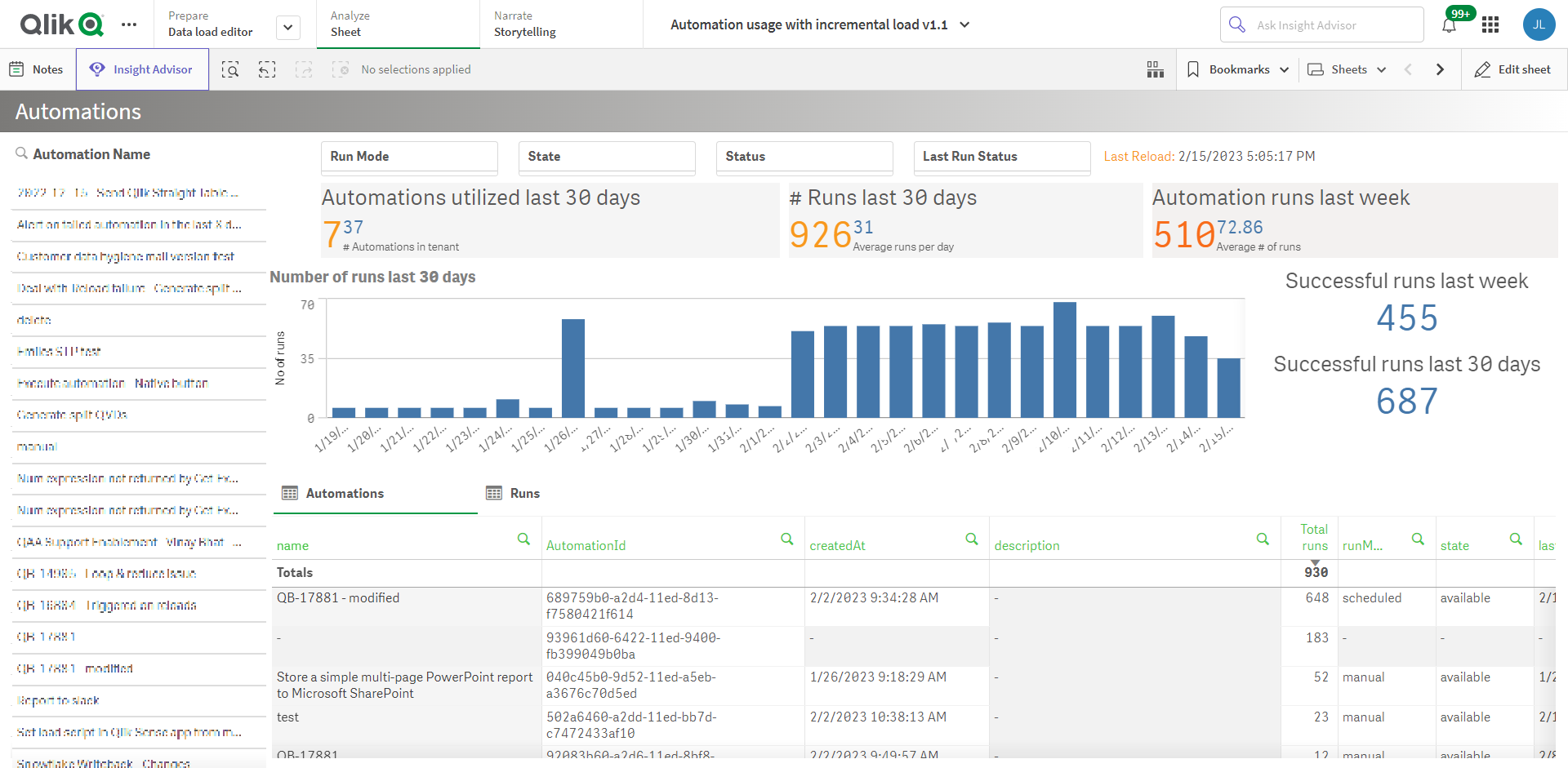Open the Qlik apps launcher grid
This screenshot has width=1568, height=768.
click(1490, 24)
